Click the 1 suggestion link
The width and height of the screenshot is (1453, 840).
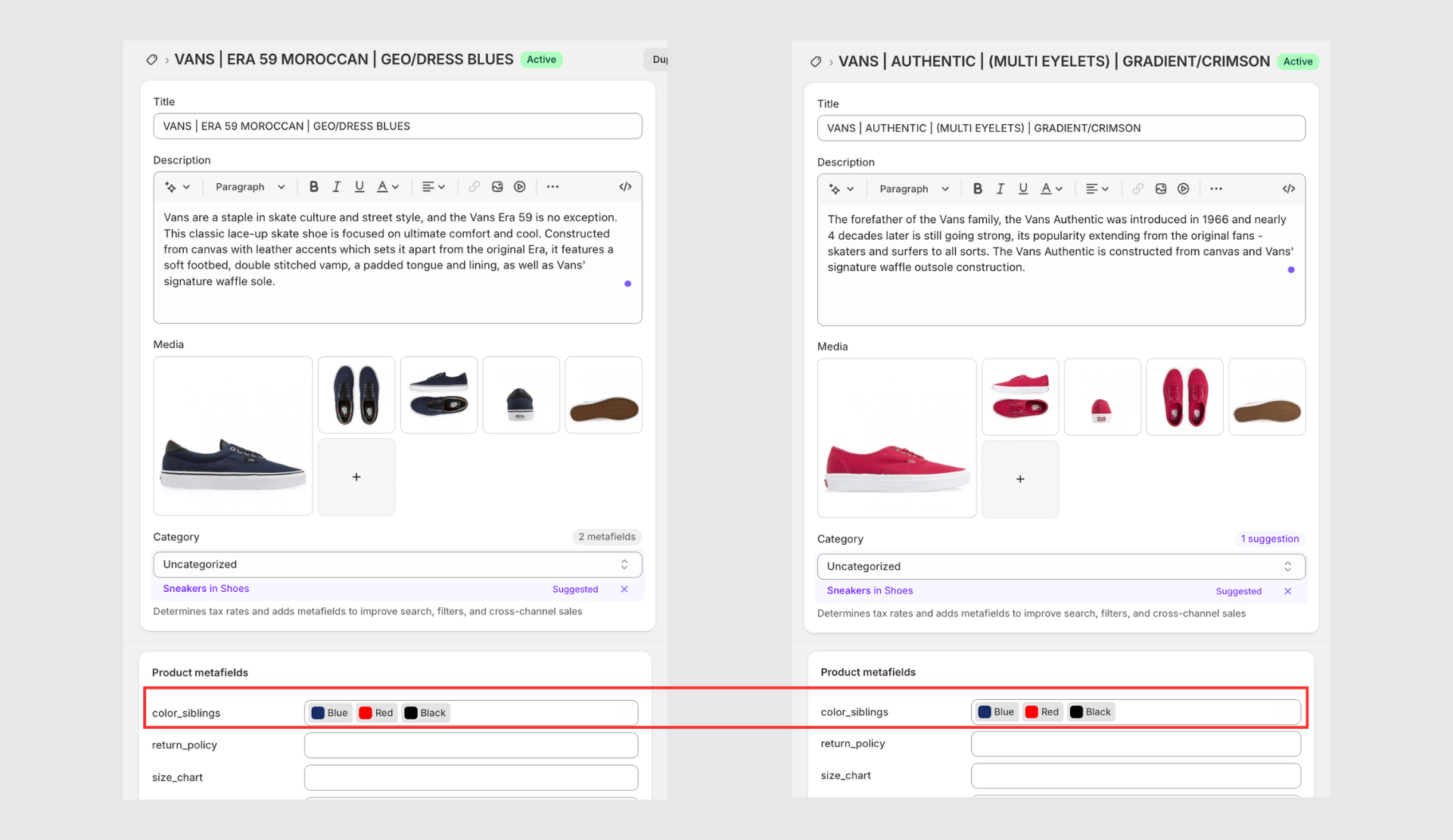coord(1270,540)
